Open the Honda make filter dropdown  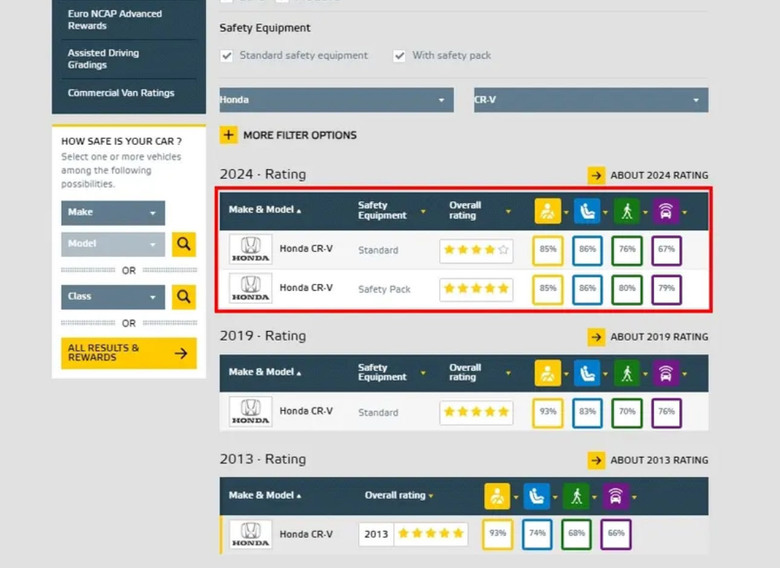click(x=337, y=100)
